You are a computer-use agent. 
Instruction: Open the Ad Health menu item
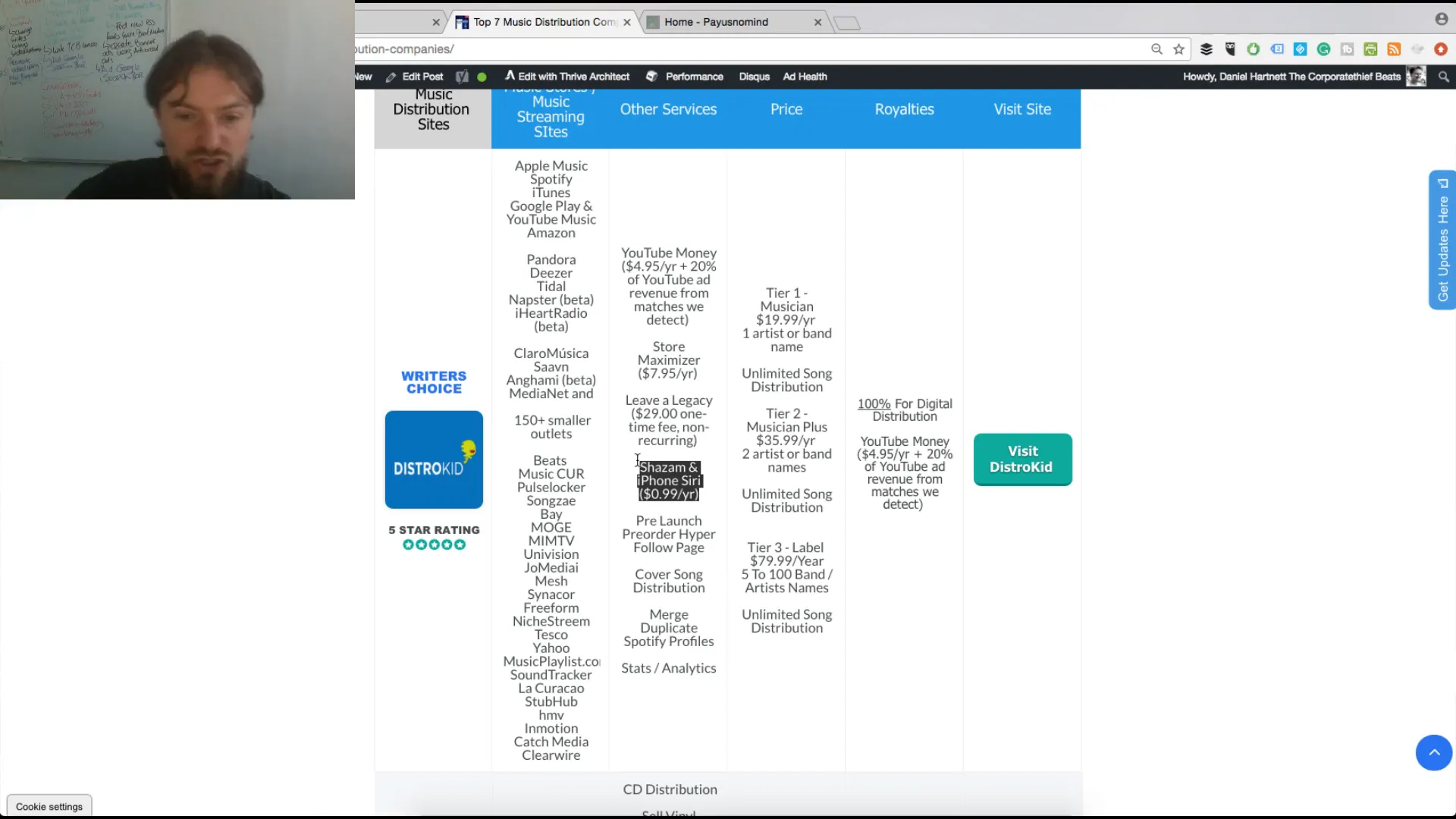click(805, 77)
